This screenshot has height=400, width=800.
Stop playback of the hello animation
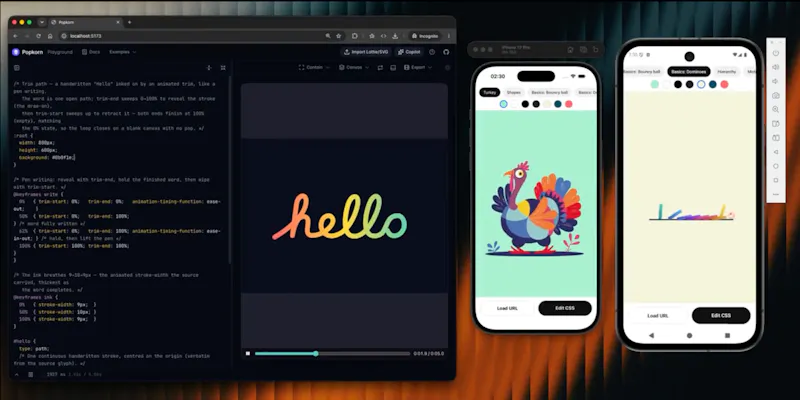(x=247, y=353)
